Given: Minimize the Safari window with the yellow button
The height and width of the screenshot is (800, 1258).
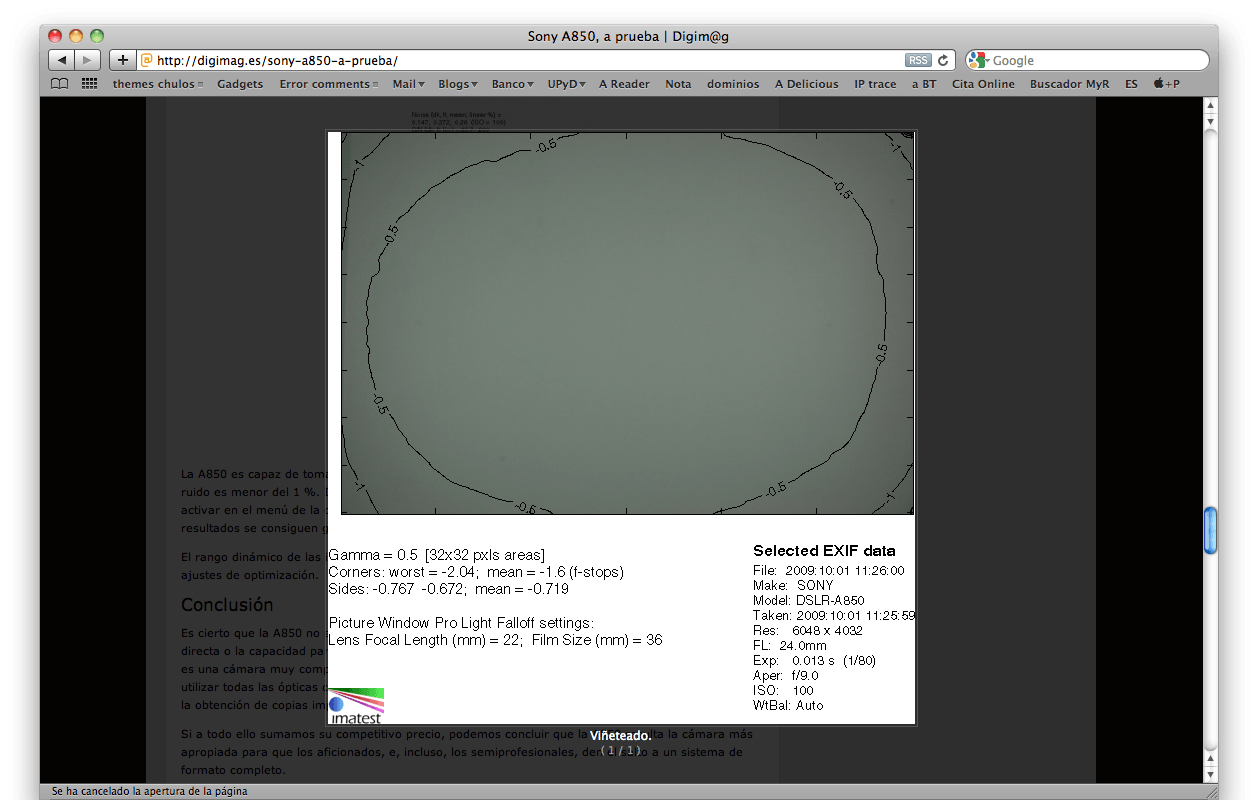Looking at the screenshot, I should [x=76, y=36].
